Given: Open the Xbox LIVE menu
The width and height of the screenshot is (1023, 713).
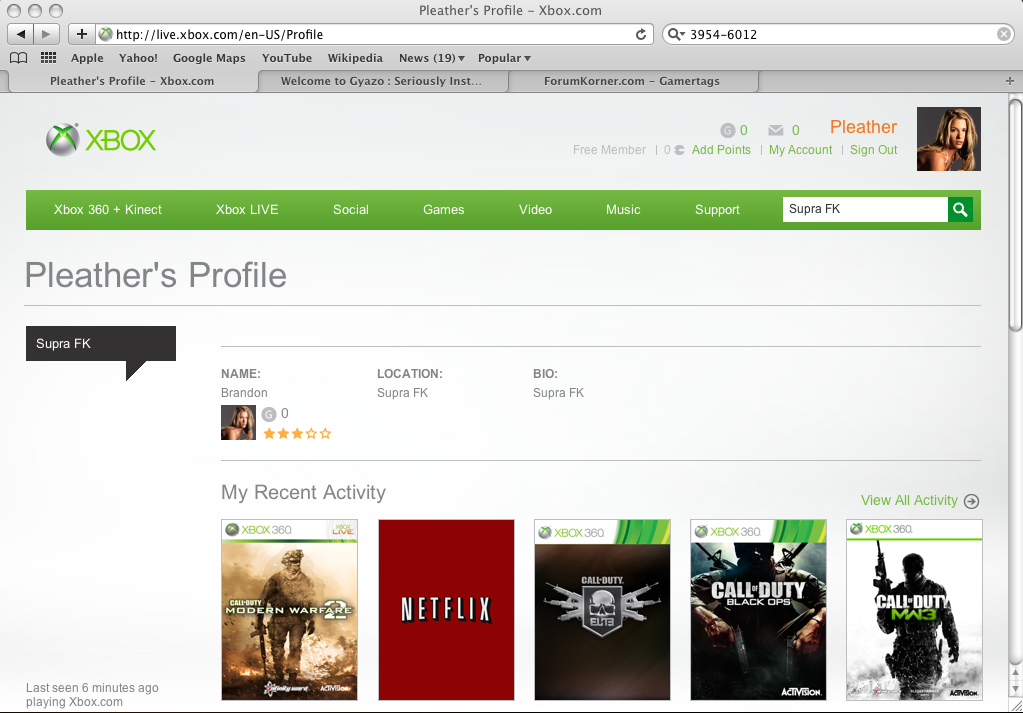Looking at the screenshot, I should pos(247,209).
